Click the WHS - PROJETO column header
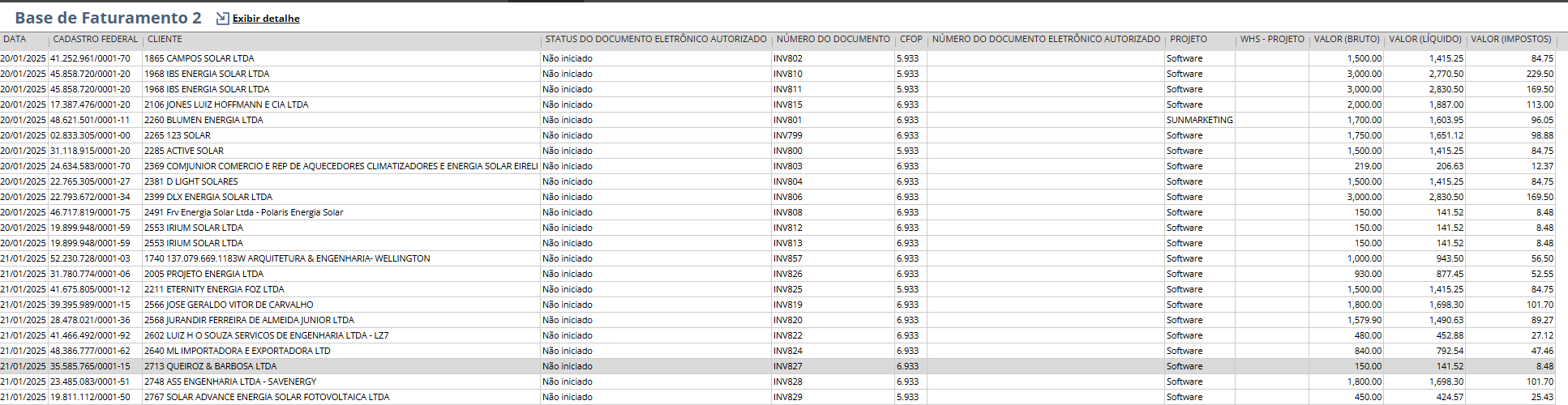The width and height of the screenshot is (1568, 405). click(1271, 39)
